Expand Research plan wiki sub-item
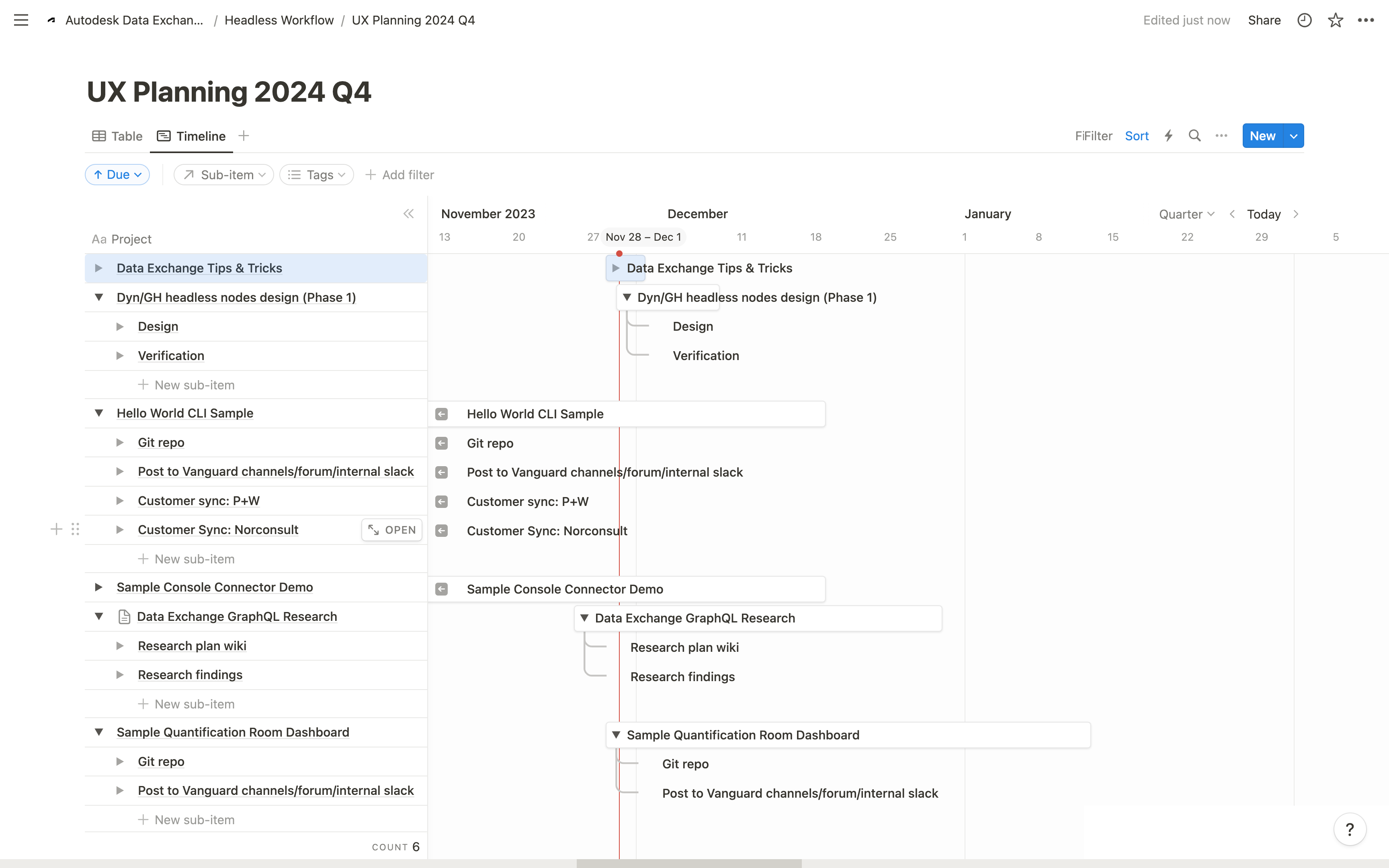 coord(120,646)
